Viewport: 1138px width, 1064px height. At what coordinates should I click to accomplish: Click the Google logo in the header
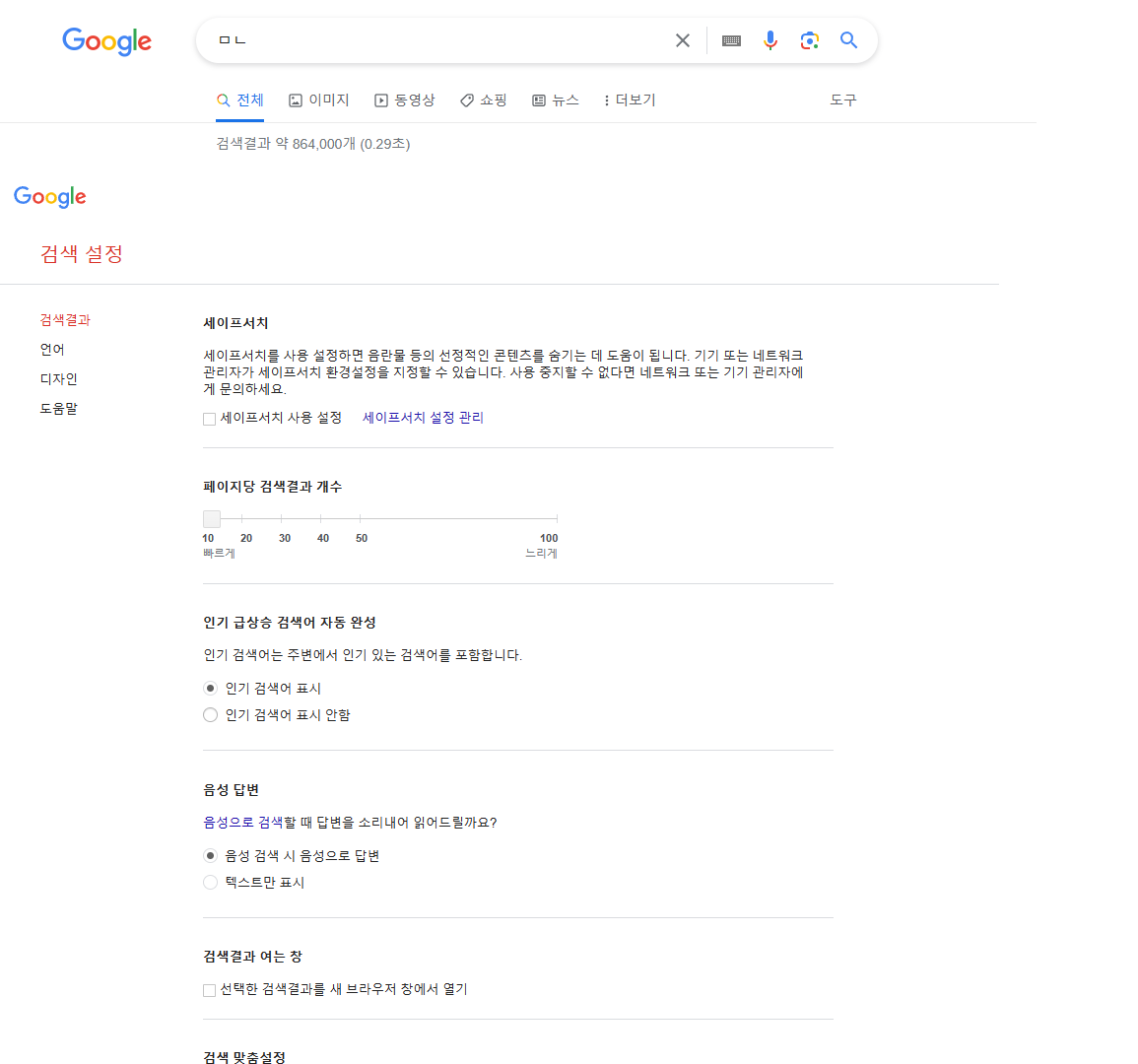click(x=106, y=41)
